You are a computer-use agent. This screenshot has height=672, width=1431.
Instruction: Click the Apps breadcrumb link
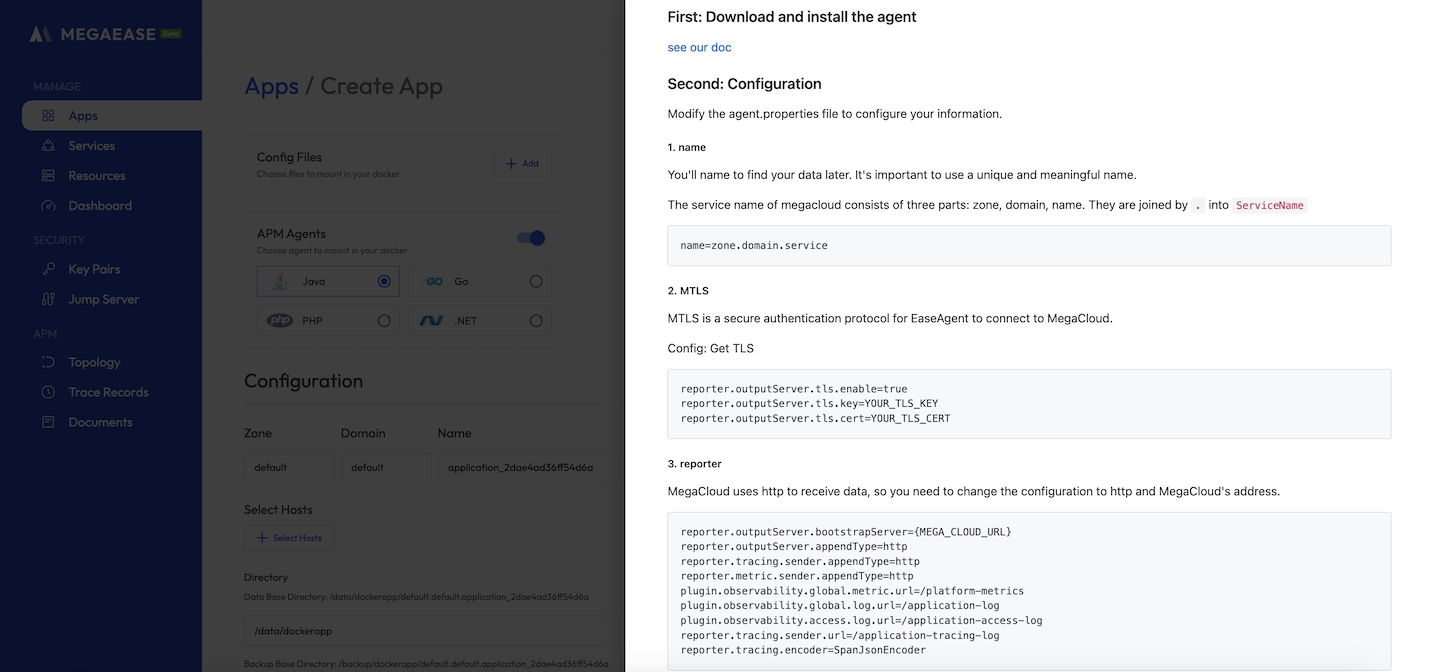pos(271,86)
